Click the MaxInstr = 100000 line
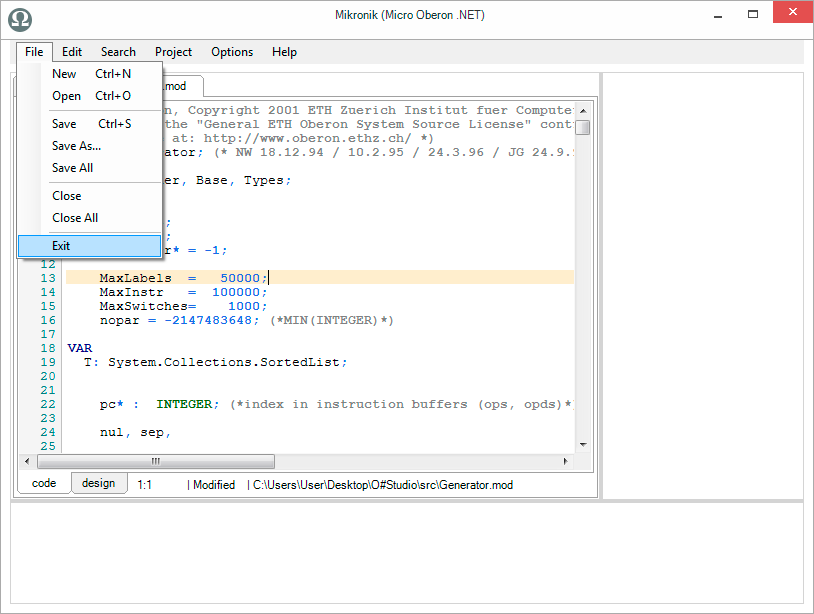This screenshot has height=614, width=814. tap(183, 292)
